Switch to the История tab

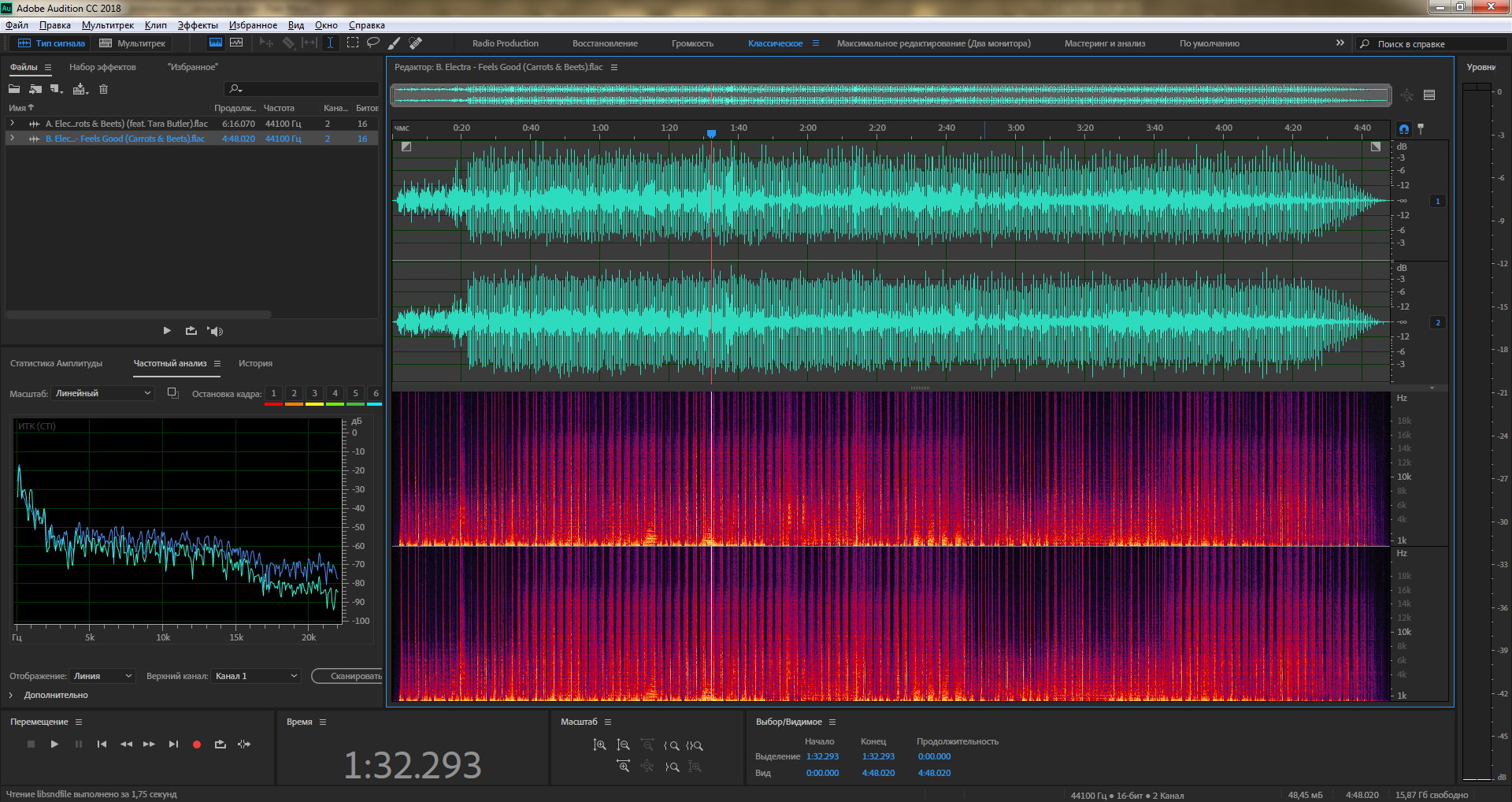coord(255,363)
